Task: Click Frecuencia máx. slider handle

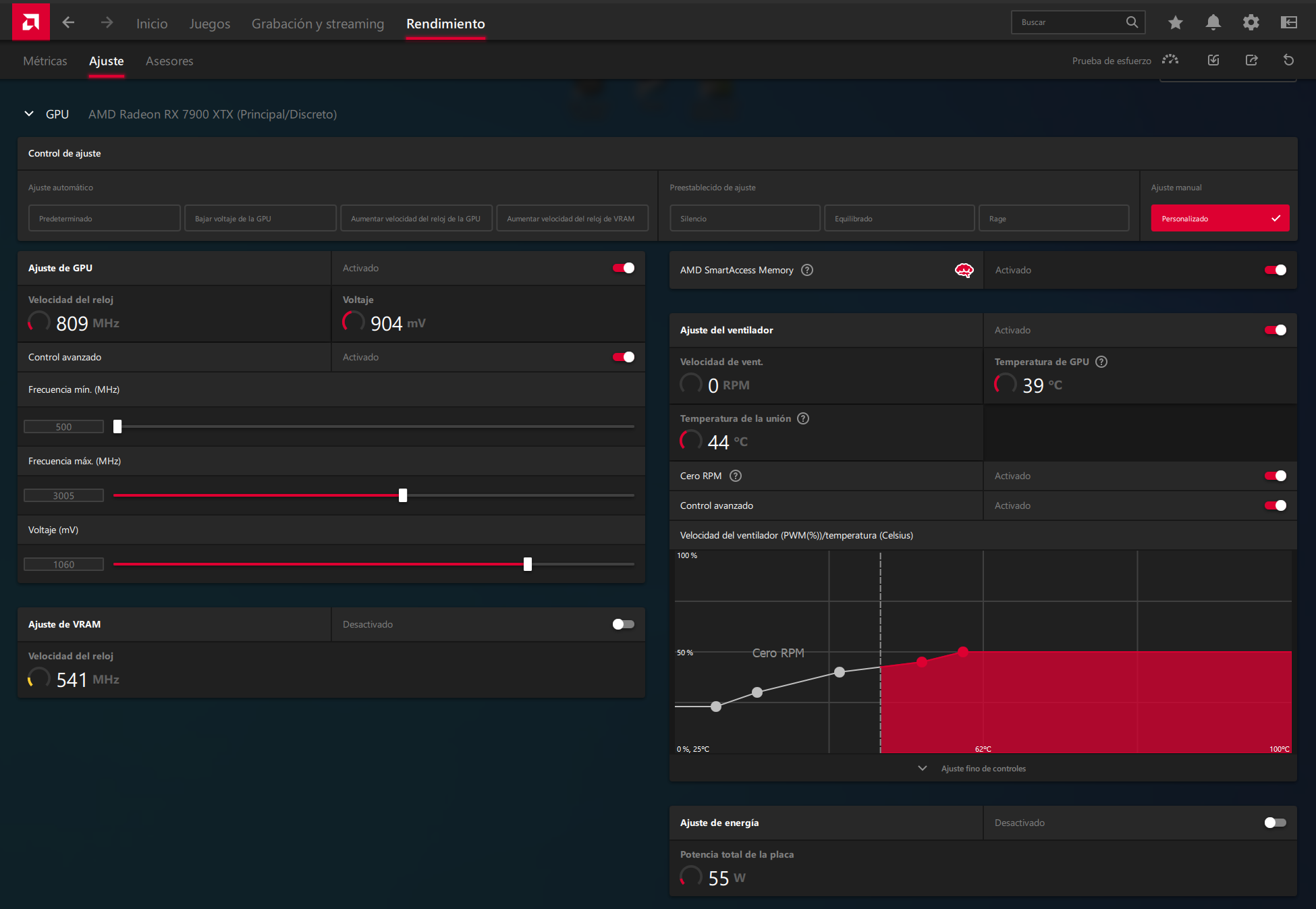Action: (403, 495)
